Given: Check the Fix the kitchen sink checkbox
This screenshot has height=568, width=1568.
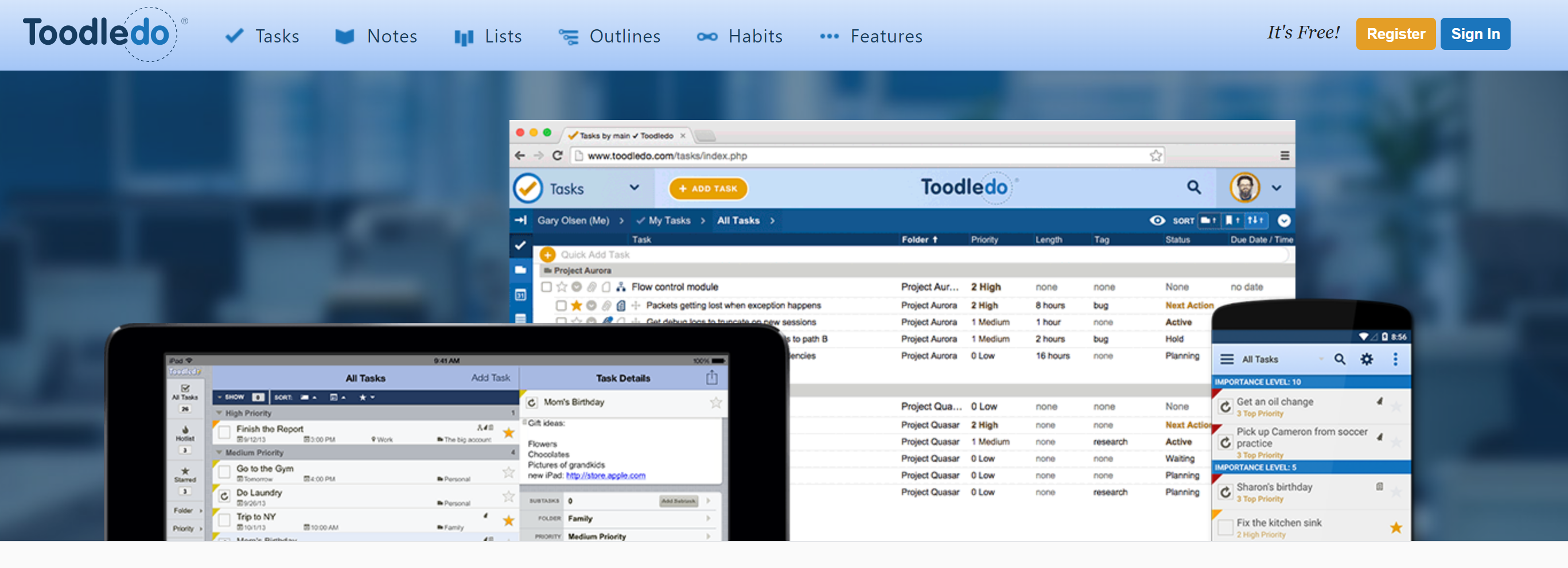Looking at the screenshot, I should point(1225,527).
